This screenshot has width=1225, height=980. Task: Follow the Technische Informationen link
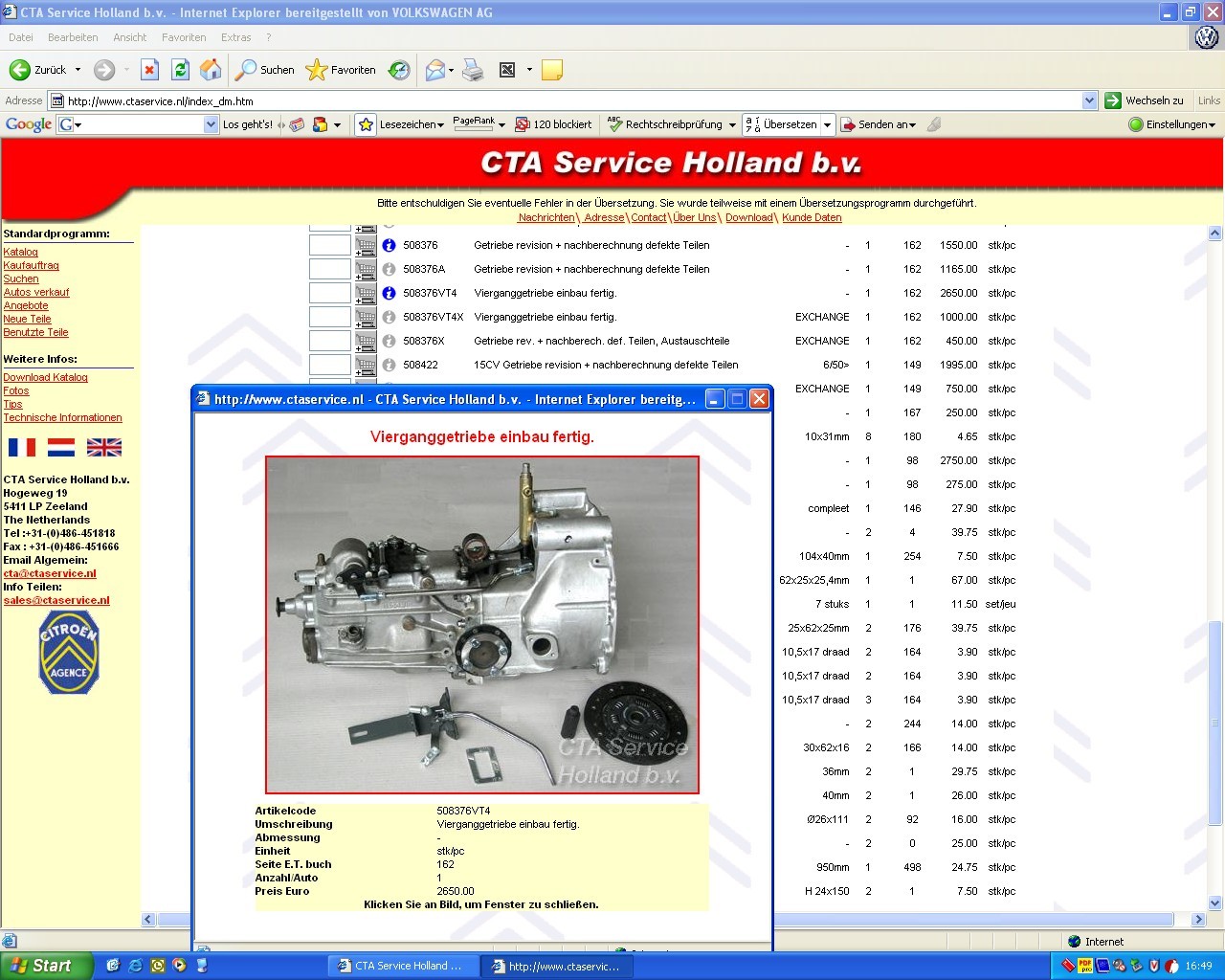click(x=62, y=417)
